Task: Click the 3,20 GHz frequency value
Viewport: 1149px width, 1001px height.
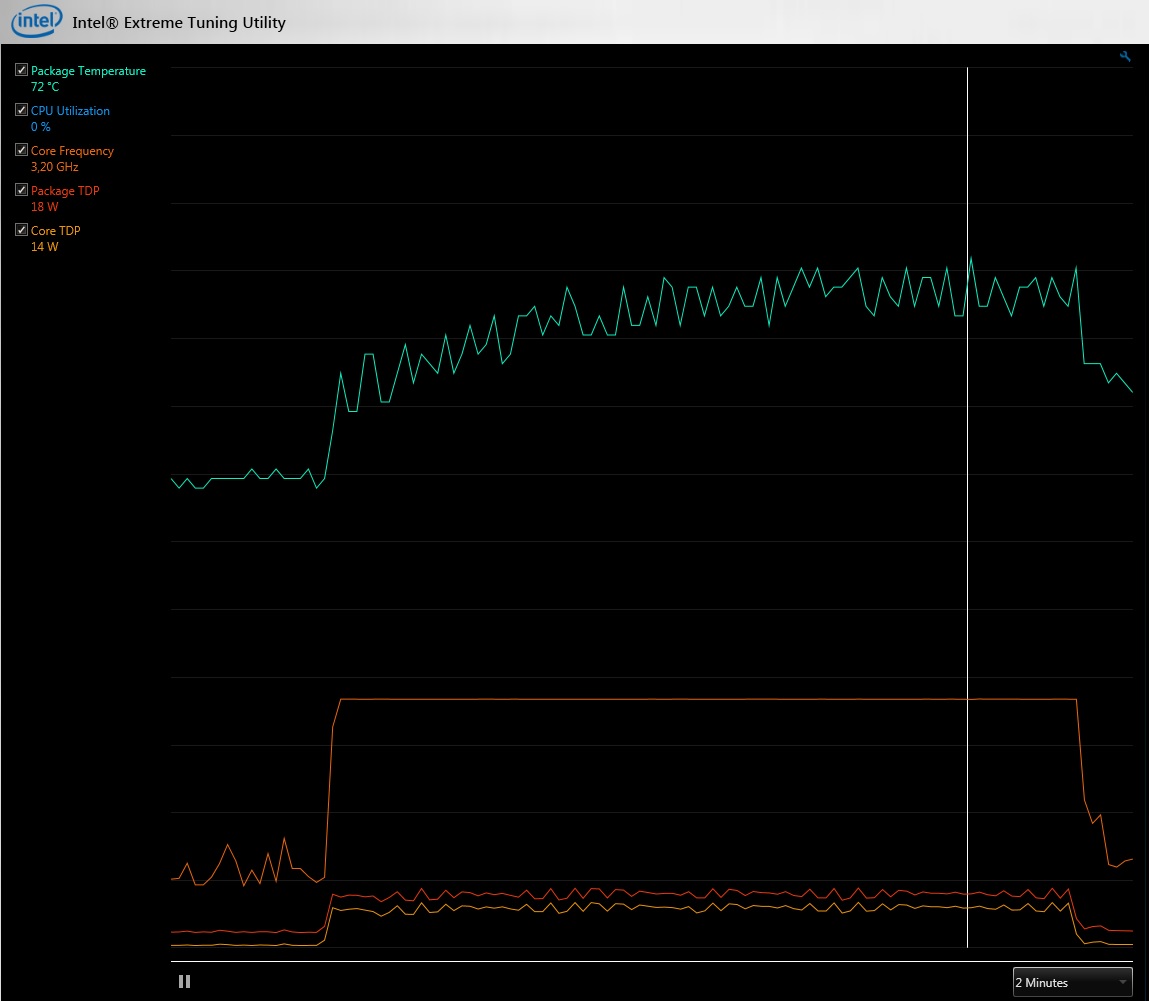Action: pos(54,167)
